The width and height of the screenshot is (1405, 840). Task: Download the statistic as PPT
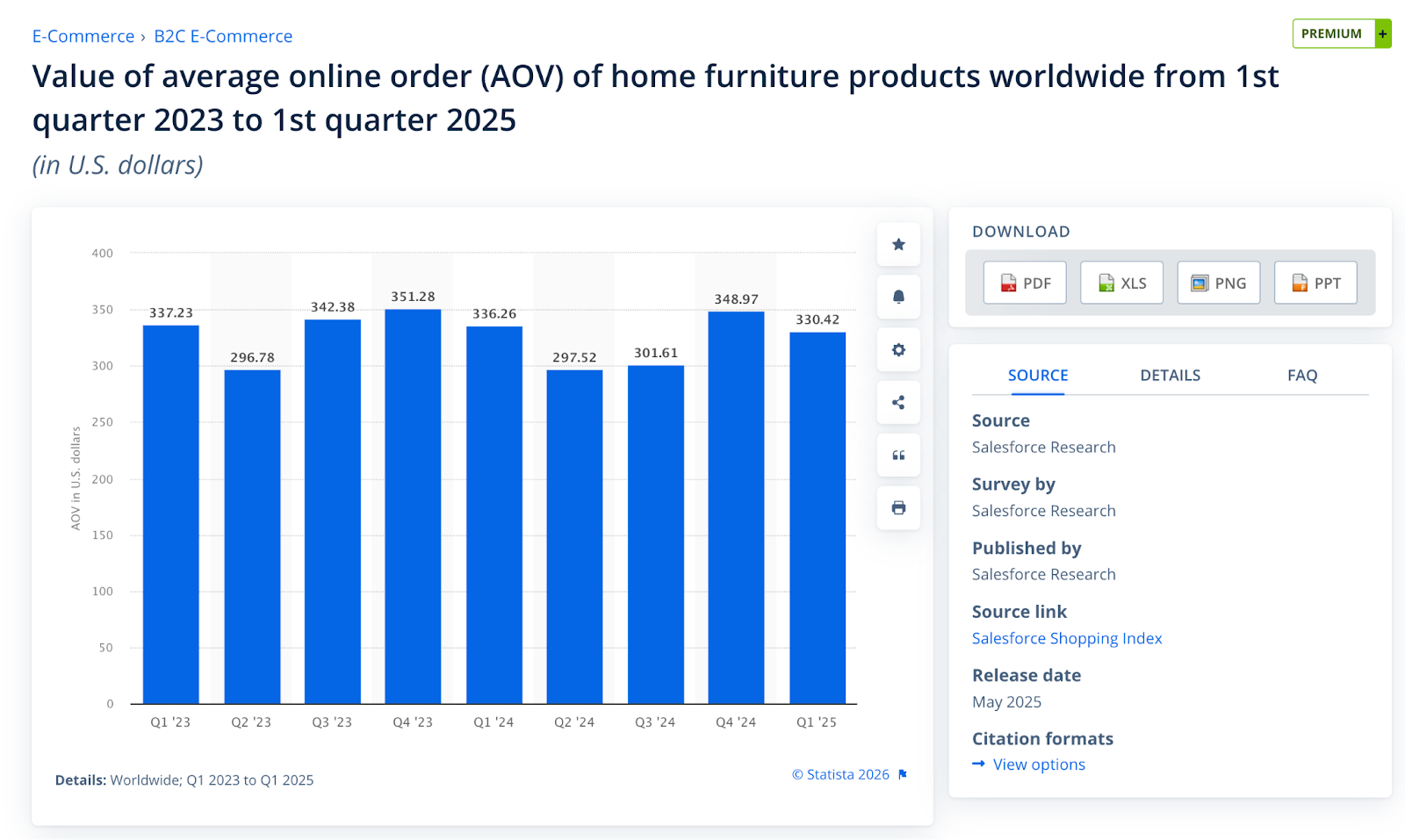(x=1315, y=282)
